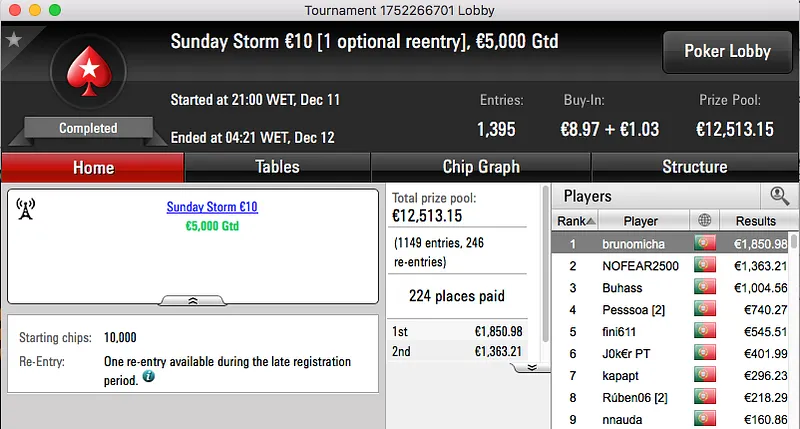Click the favorite star icon
Image resolution: width=800 pixels, height=429 pixels.
14,40
